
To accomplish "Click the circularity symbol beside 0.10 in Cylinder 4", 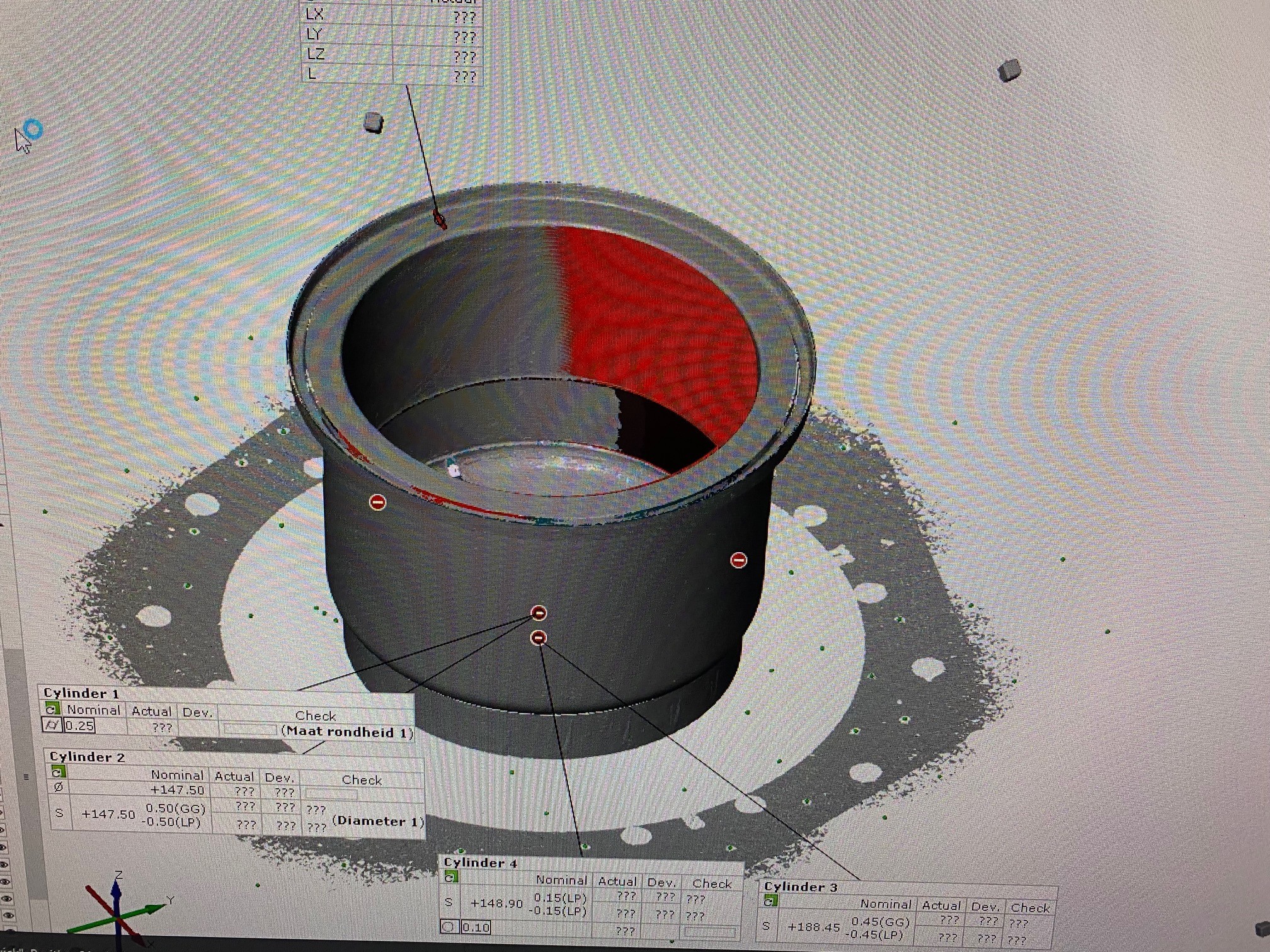I will click(x=449, y=927).
